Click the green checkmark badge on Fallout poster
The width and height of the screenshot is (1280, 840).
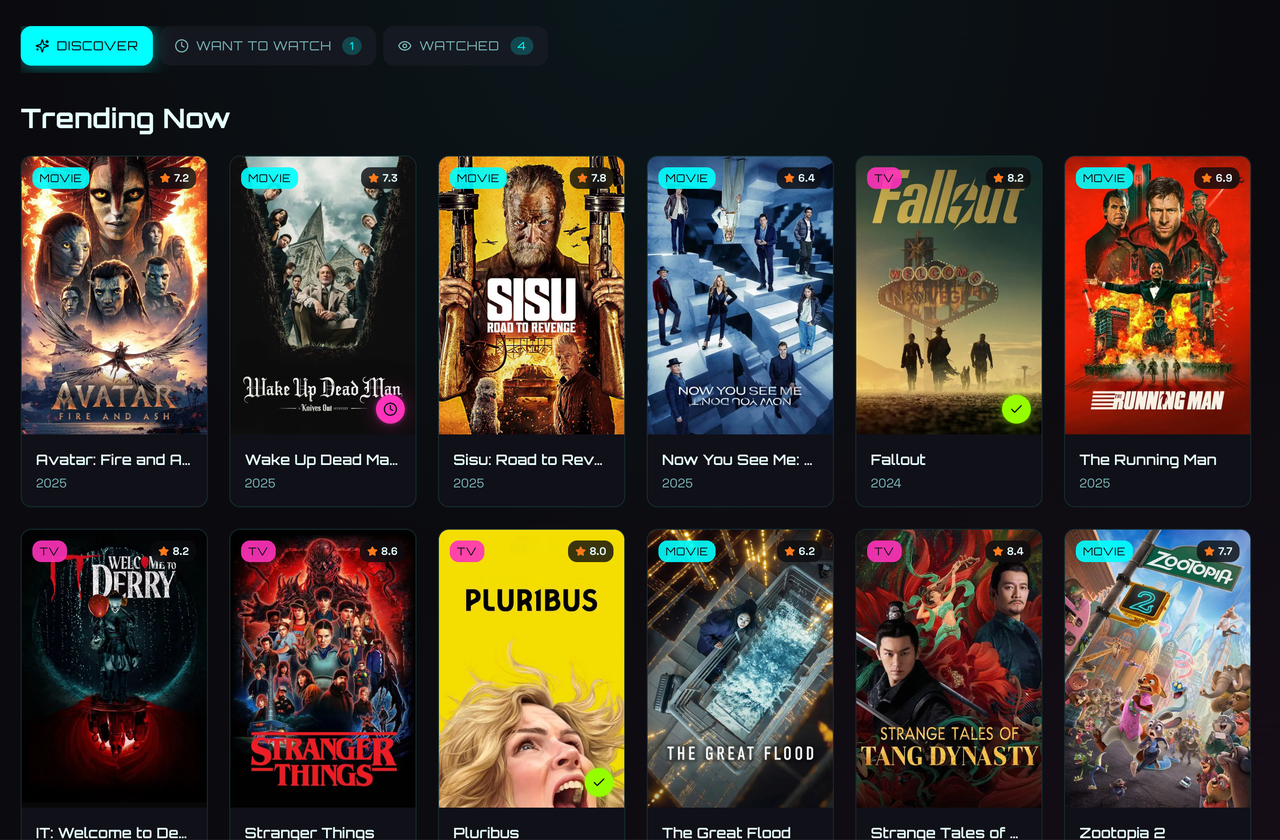[1016, 409]
